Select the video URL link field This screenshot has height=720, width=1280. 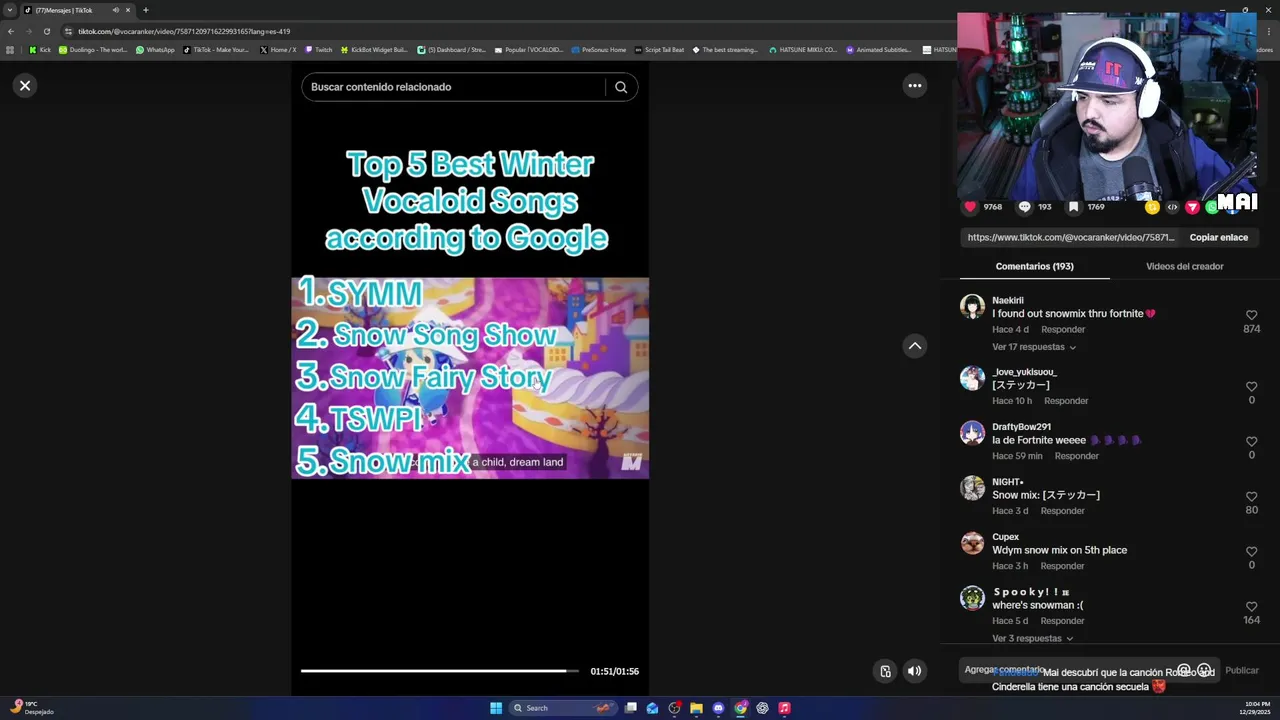[1070, 238]
